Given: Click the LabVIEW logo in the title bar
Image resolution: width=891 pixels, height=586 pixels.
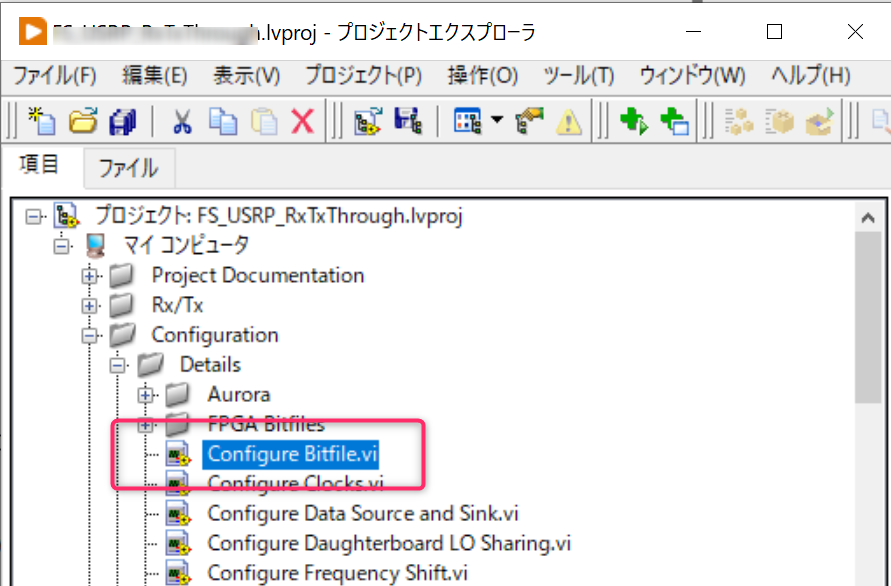Looking at the screenshot, I should (32, 31).
